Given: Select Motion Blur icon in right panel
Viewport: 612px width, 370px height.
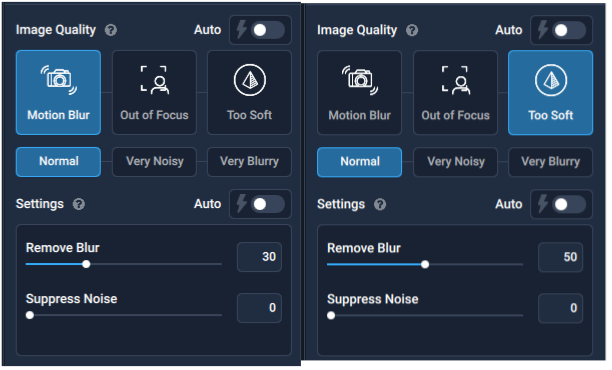Looking at the screenshot, I should 359,92.
